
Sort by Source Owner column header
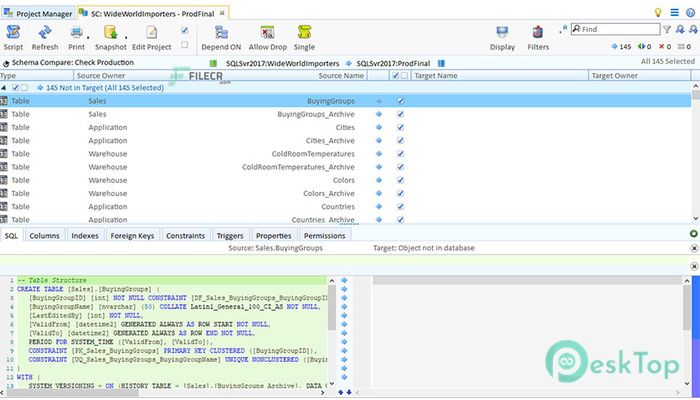click(101, 75)
